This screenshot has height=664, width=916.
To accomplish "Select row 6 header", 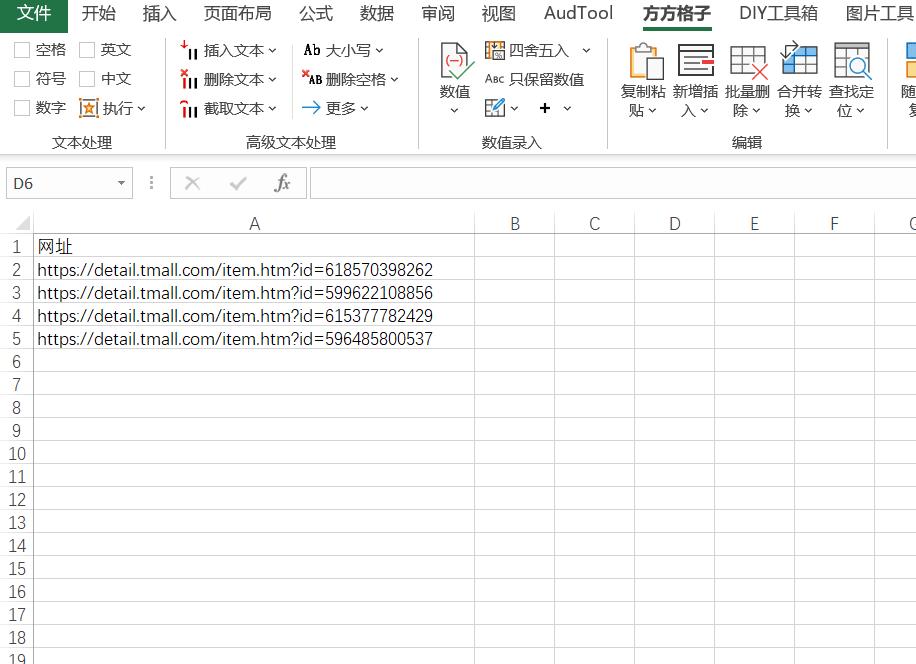I will coord(16,361).
